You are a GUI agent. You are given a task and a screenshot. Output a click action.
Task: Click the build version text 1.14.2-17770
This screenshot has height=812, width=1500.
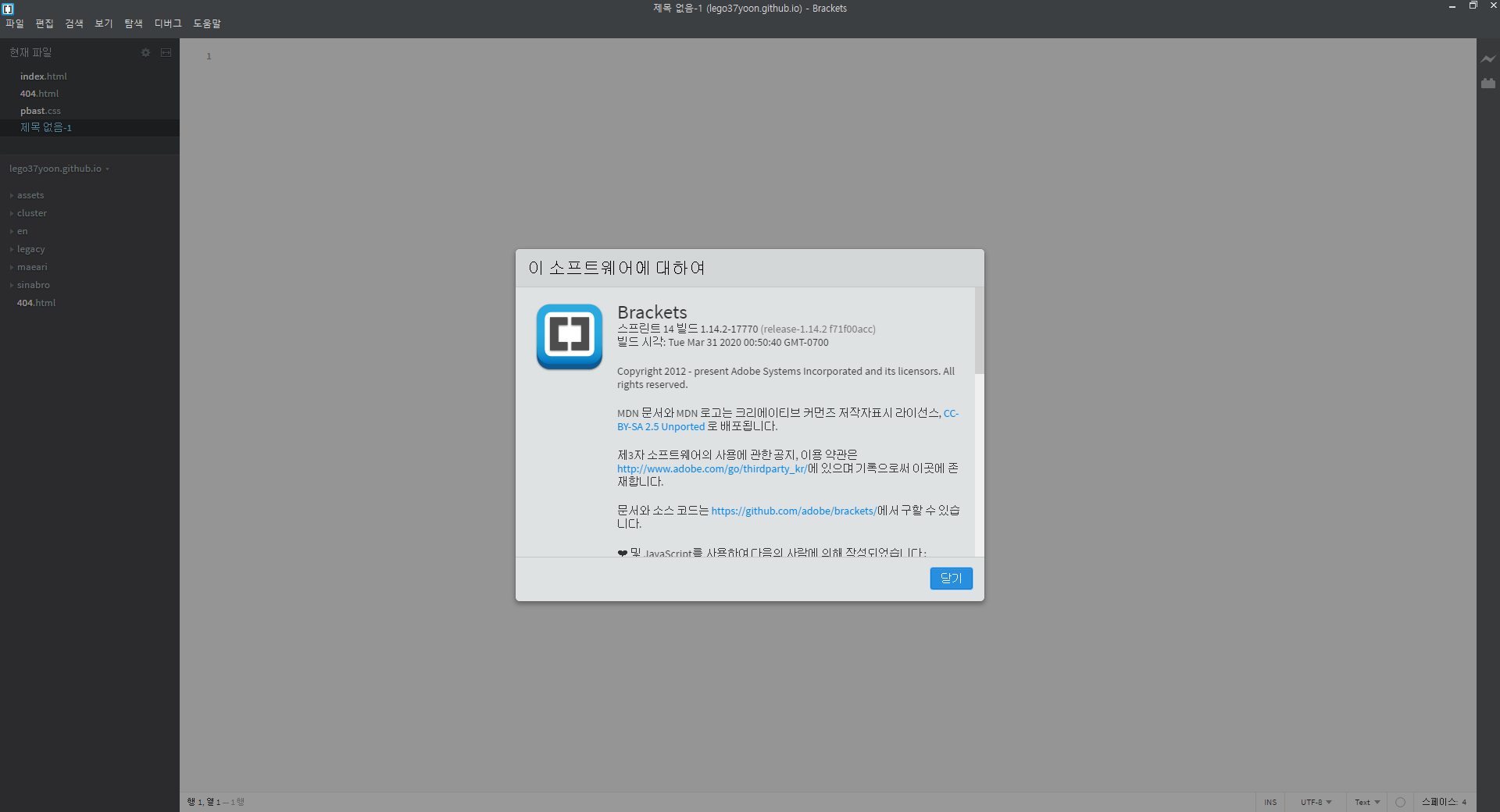(x=729, y=329)
